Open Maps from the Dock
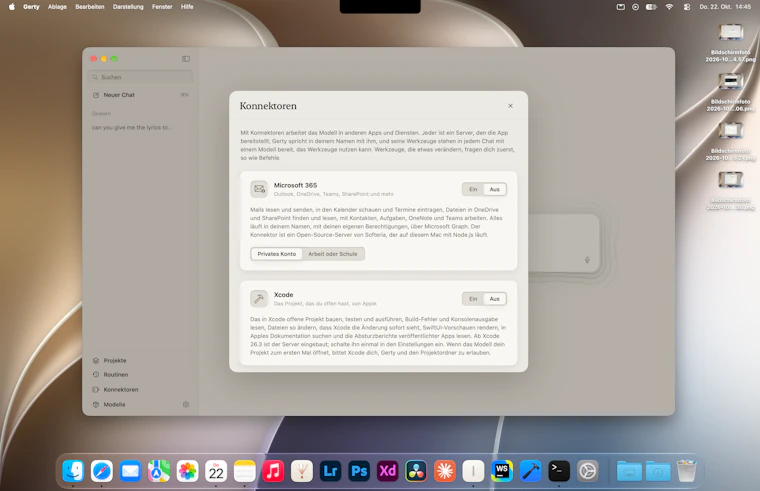 (x=159, y=471)
